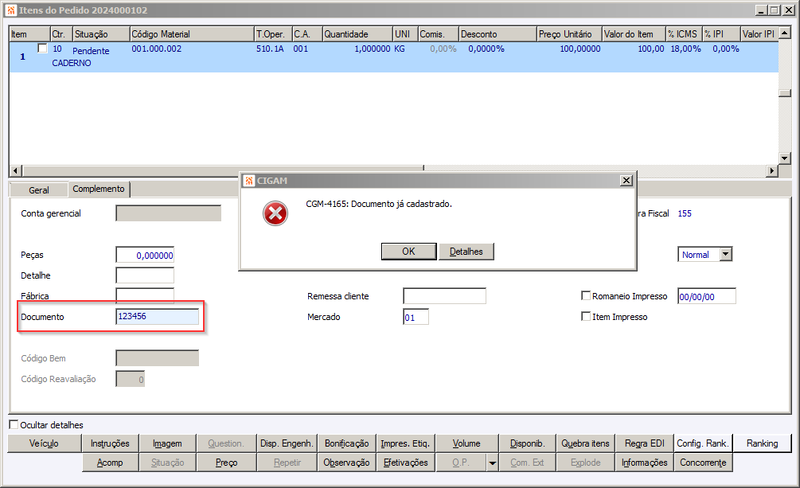This screenshot has width=800, height=488.
Task: Click the Romaneio date field 00/00/00
Action: coord(707,296)
